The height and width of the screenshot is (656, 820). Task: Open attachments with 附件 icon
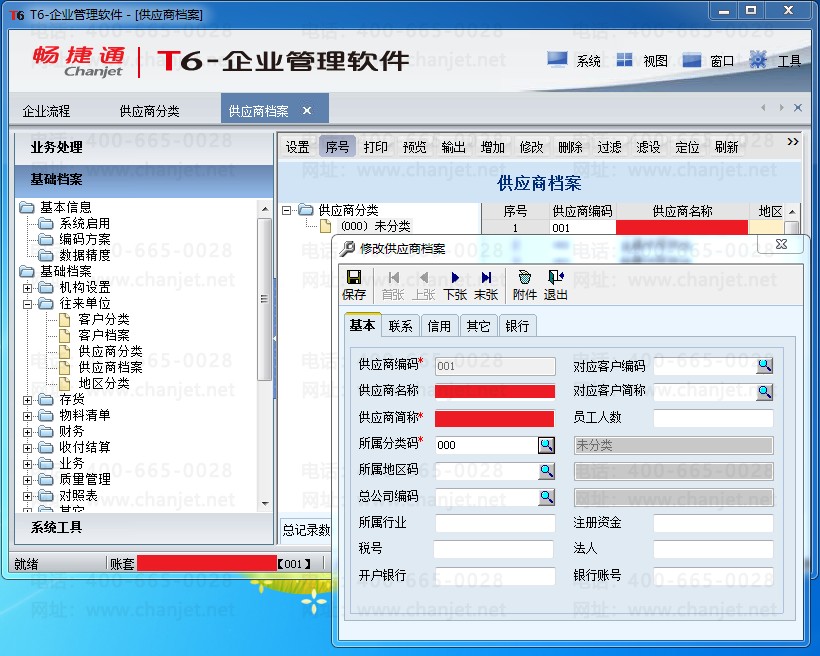click(525, 277)
